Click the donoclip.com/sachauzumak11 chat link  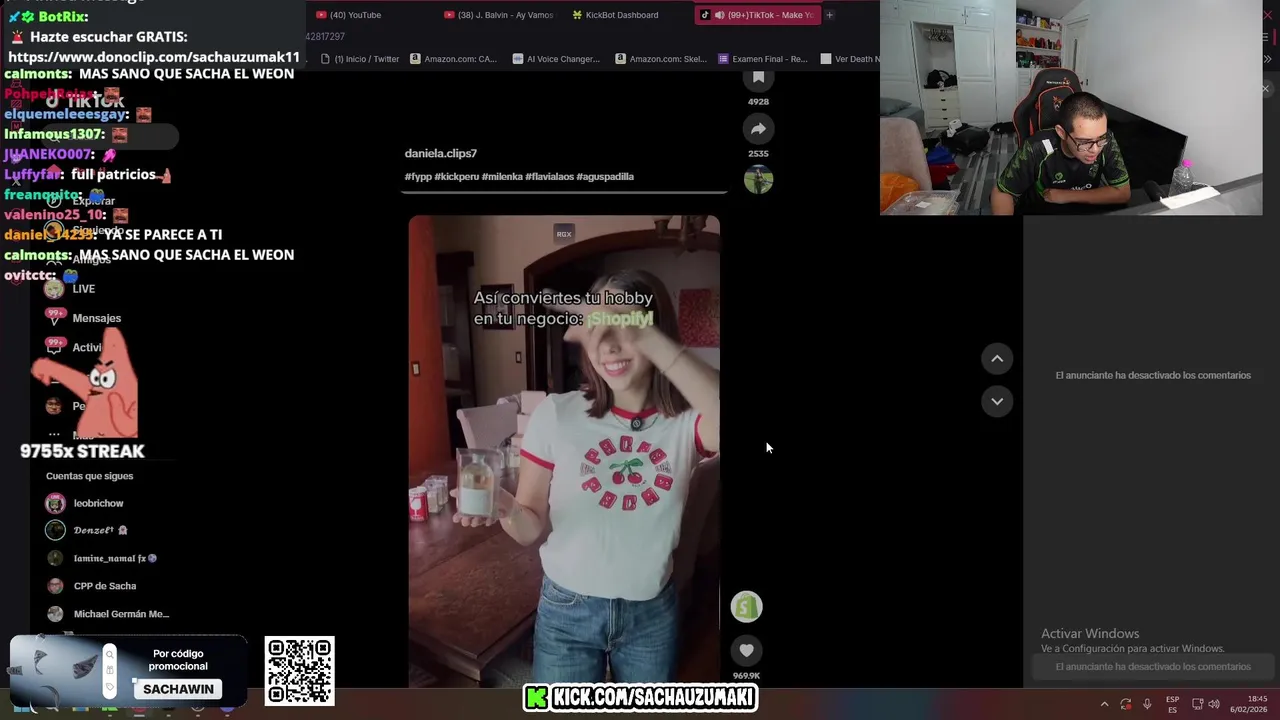coord(154,57)
